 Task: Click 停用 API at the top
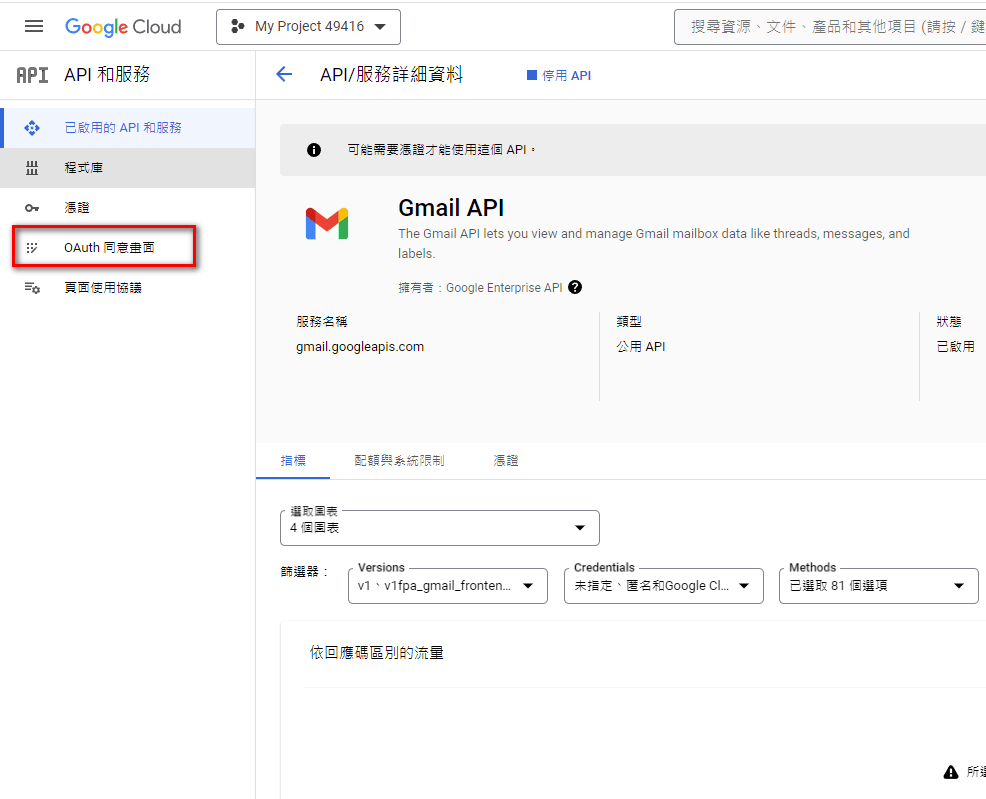pyautogui.click(x=558, y=74)
